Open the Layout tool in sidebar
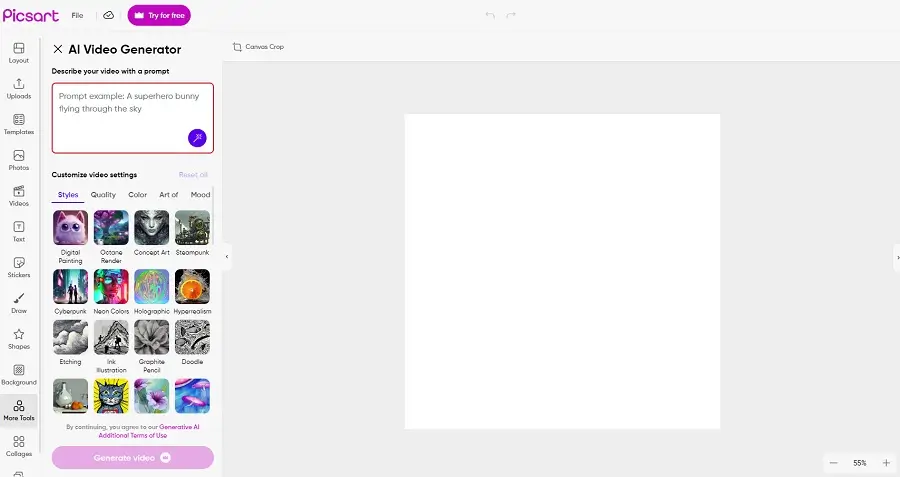Screen dimensions: 900x477 click(x=19, y=53)
